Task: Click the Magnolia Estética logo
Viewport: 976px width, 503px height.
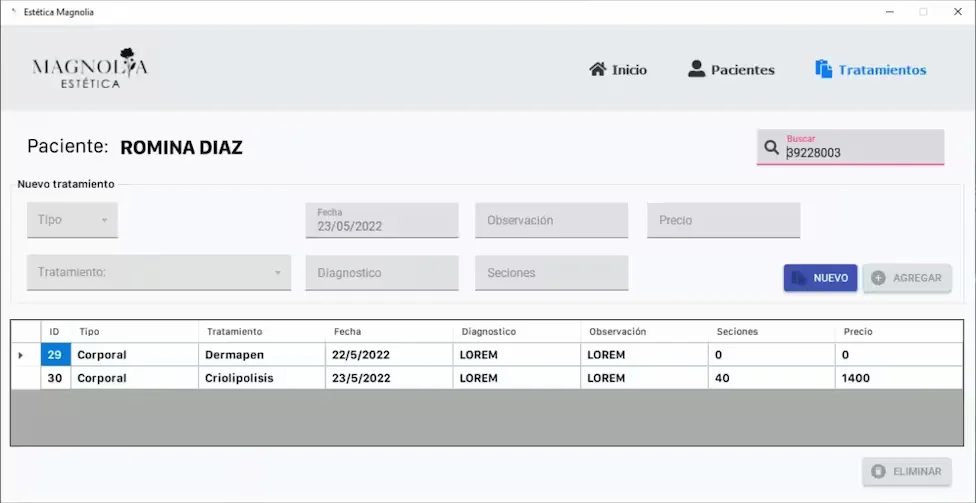Action: coord(90,68)
